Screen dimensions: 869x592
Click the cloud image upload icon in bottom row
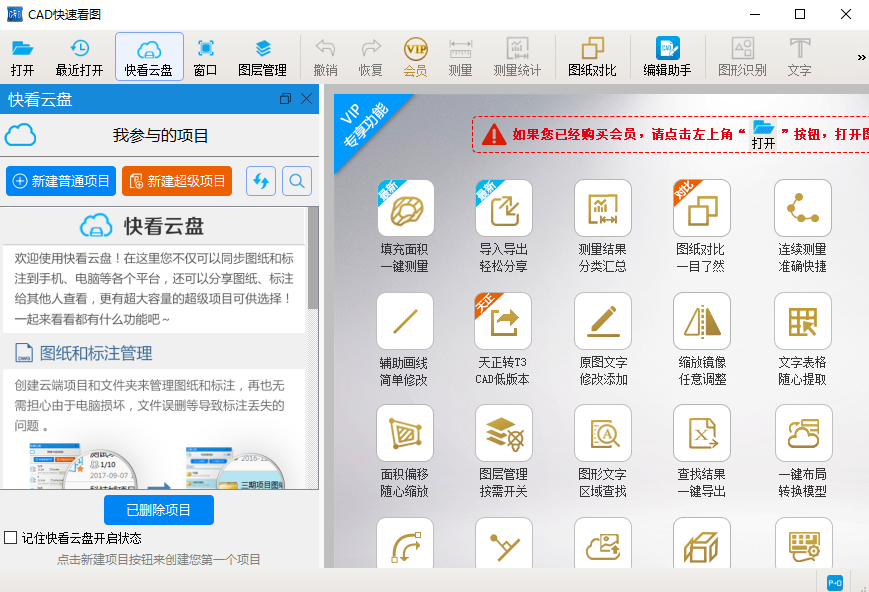pos(603,543)
